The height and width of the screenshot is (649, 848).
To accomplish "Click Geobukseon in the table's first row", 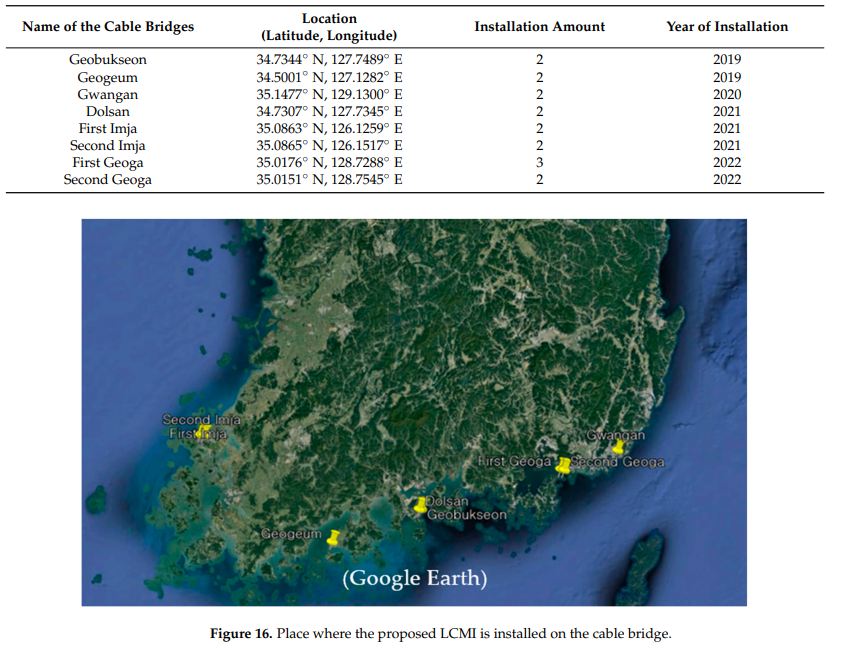I will [107, 60].
